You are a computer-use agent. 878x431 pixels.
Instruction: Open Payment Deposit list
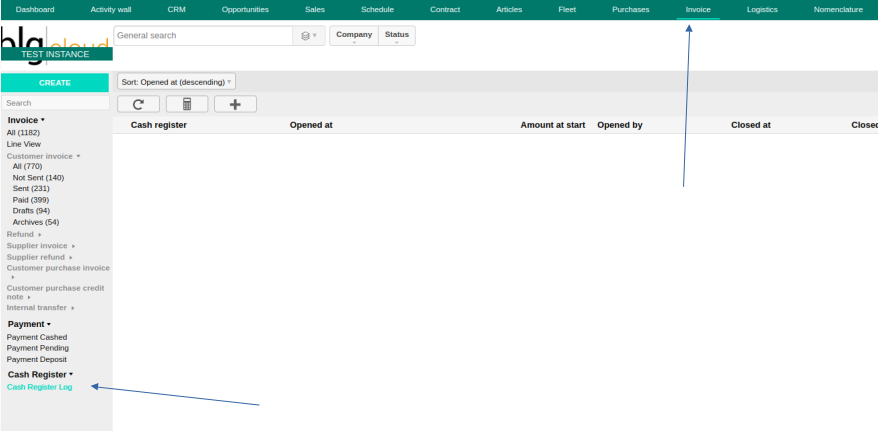coord(36,359)
